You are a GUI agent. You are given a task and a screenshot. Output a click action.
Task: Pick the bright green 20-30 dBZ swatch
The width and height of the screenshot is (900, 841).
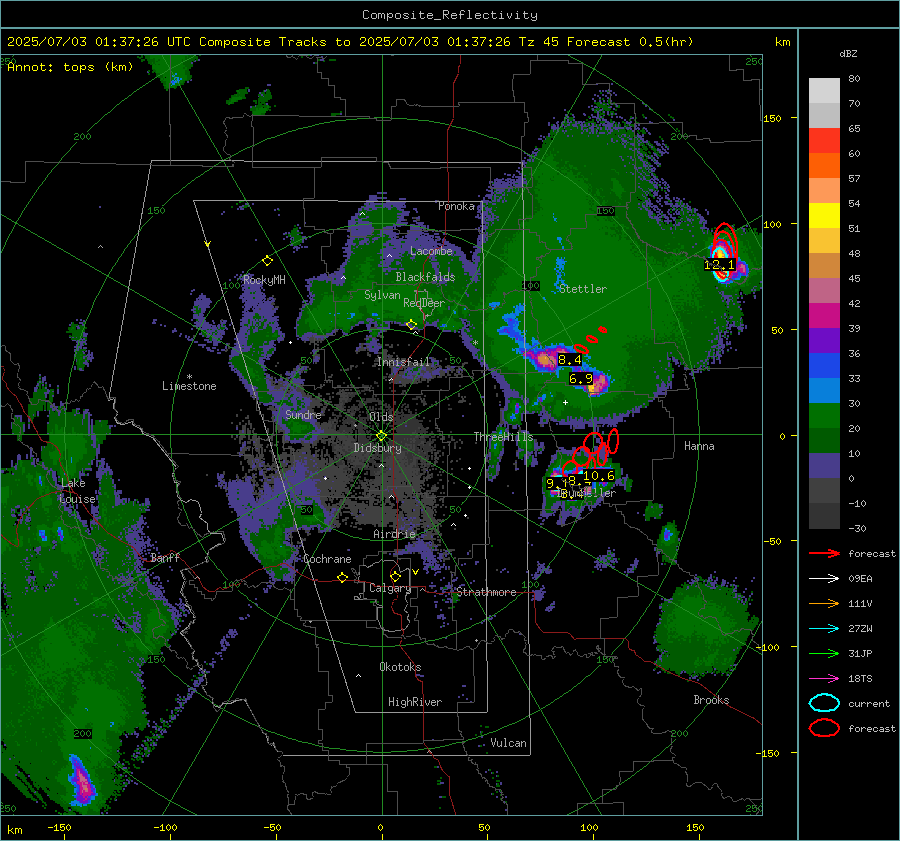(x=824, y=416)
